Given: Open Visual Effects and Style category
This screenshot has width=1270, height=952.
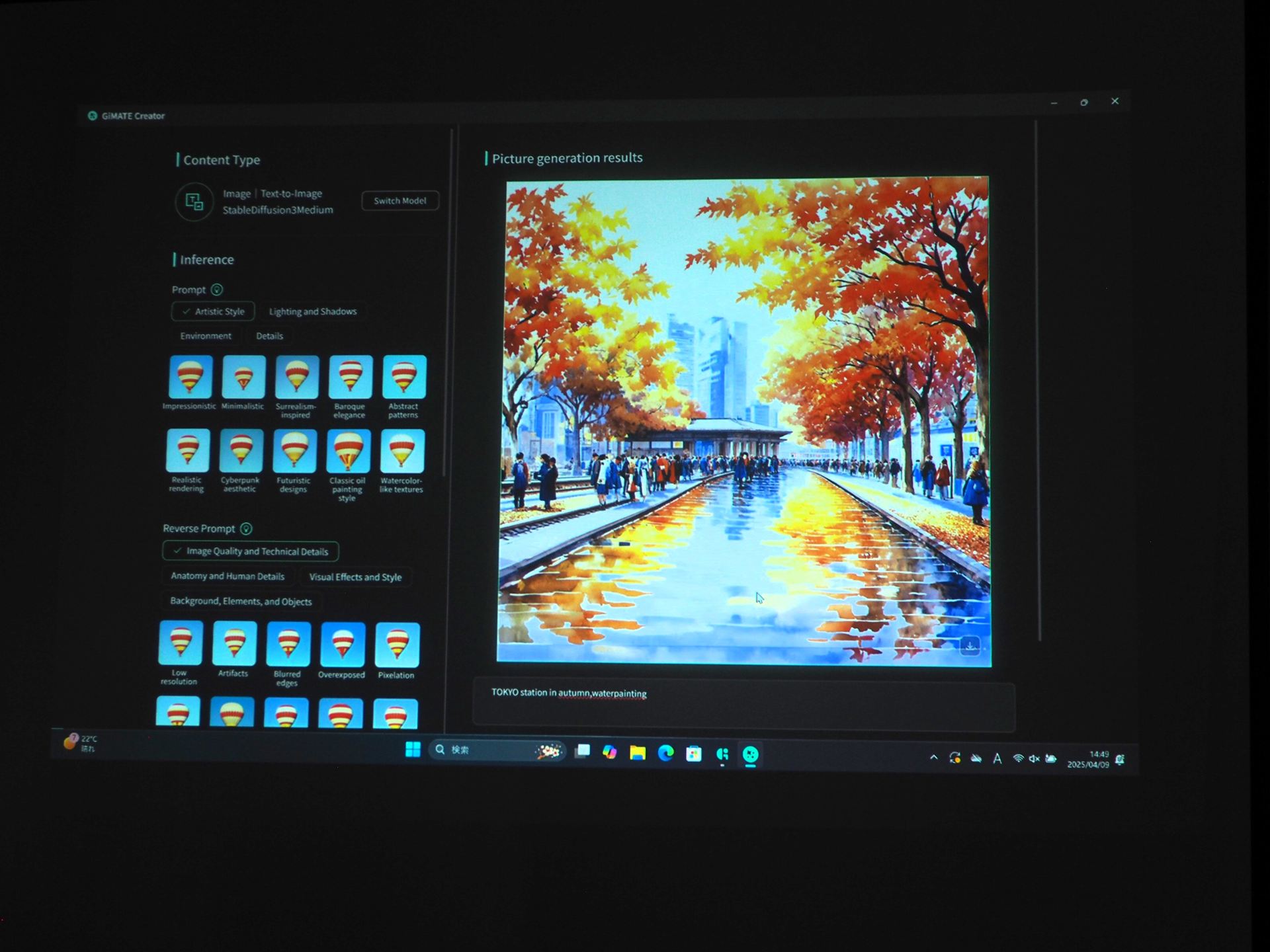Looking at the screenshot, I should click(x=355, y=577).
